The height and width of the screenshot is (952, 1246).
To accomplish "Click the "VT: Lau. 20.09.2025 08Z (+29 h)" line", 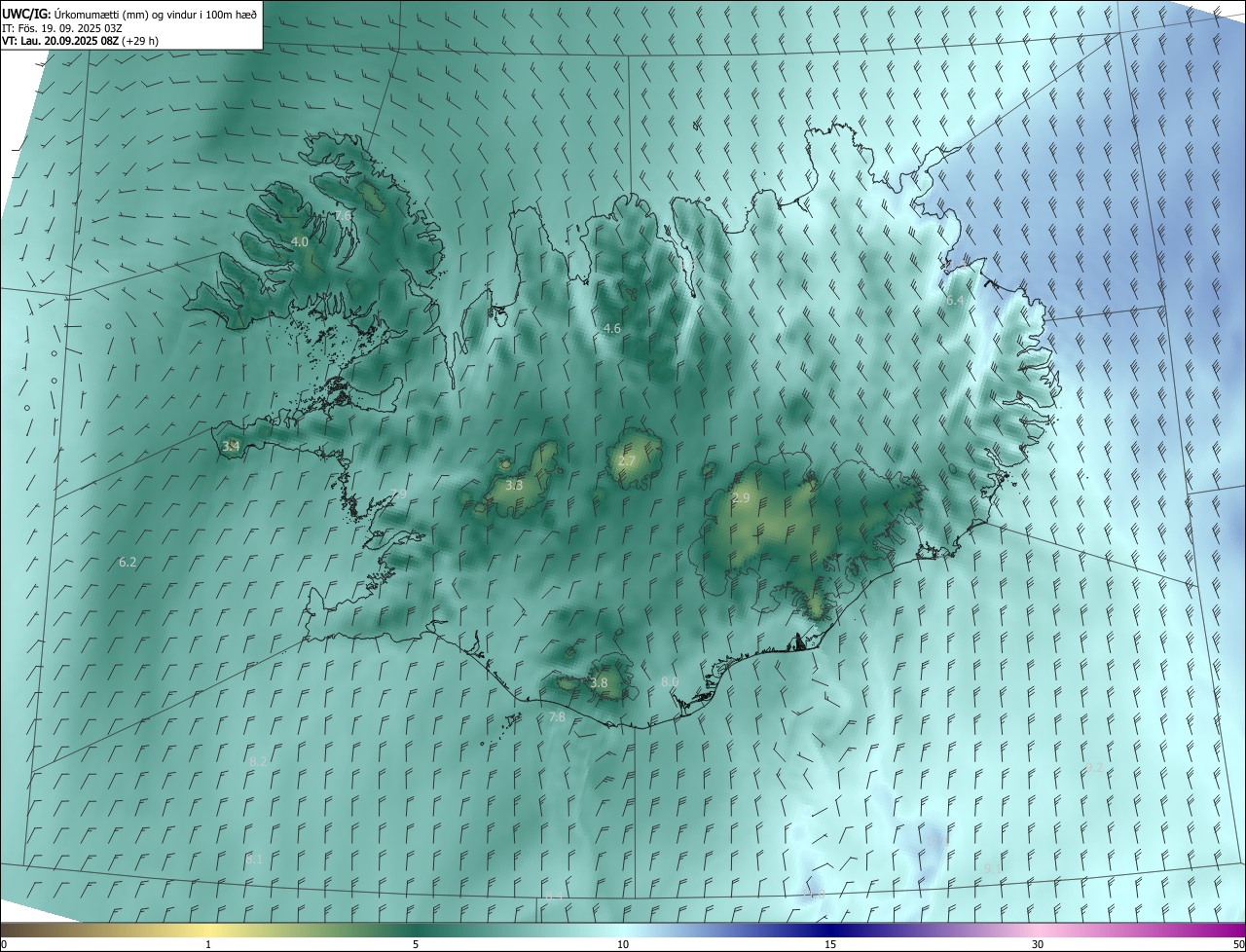I will point(80,41).
